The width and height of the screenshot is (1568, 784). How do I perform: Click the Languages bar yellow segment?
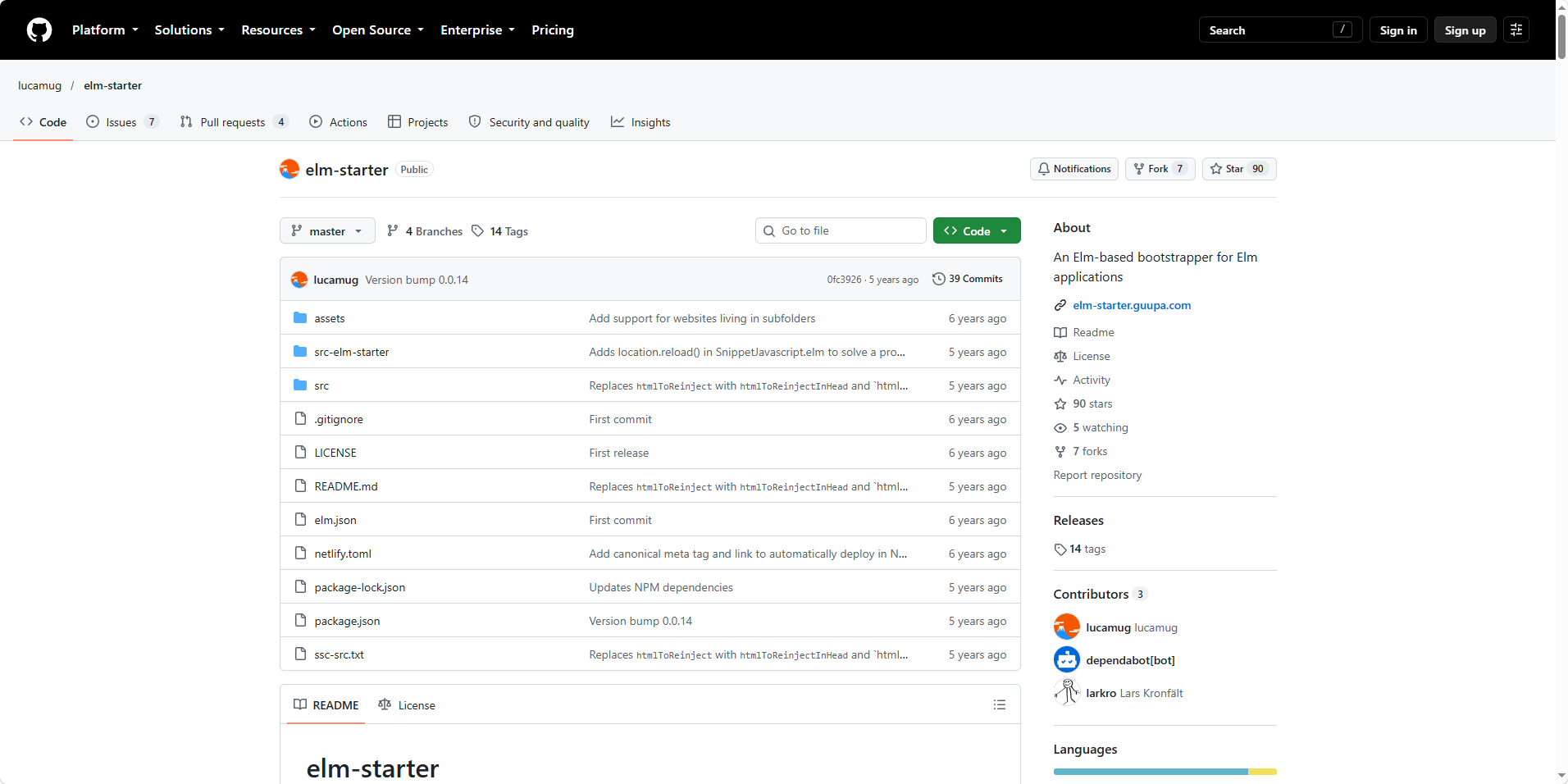(1262, 772)
